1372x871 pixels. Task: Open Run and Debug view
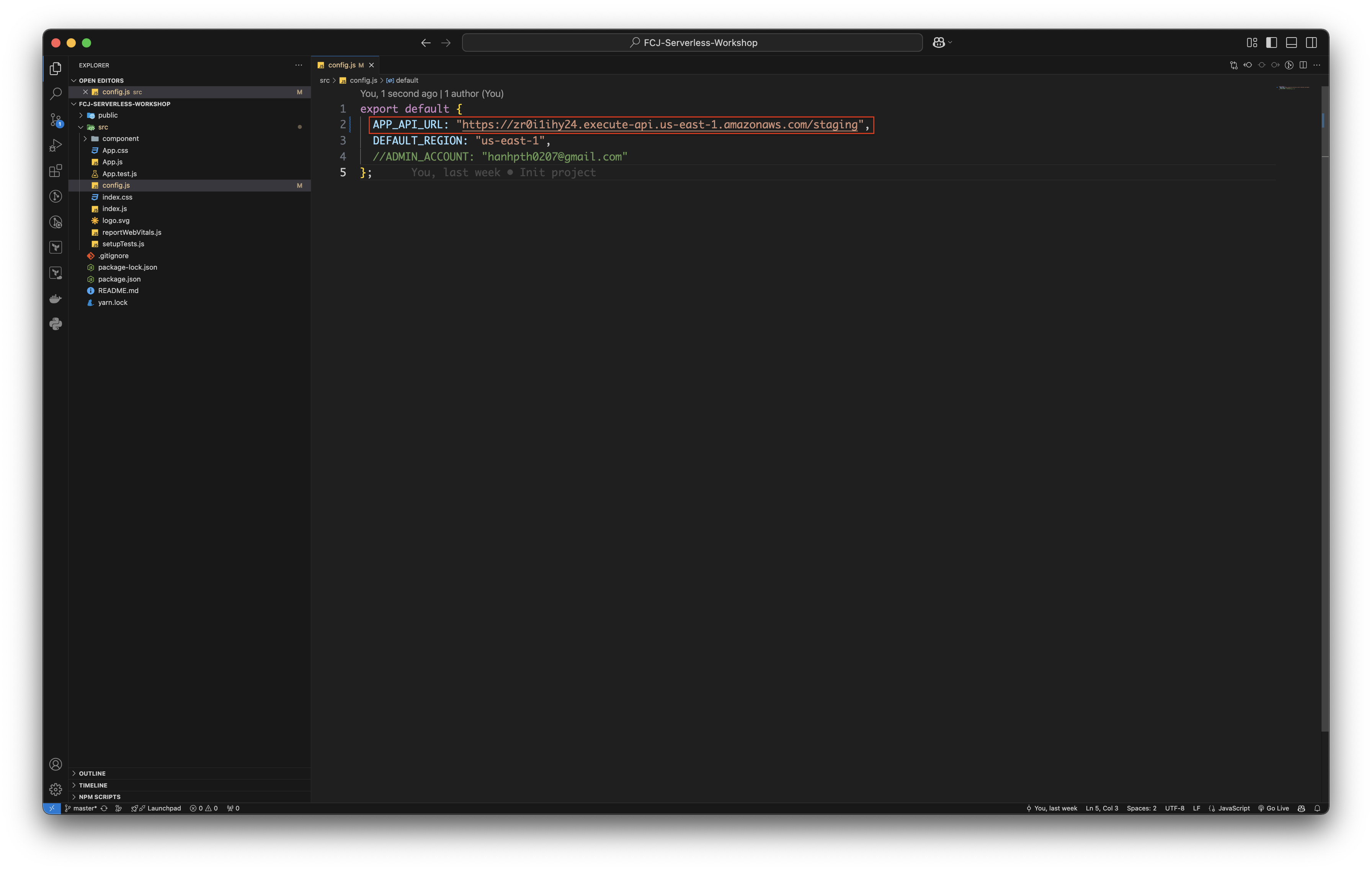pyautogui.click(x=55, y=145)
